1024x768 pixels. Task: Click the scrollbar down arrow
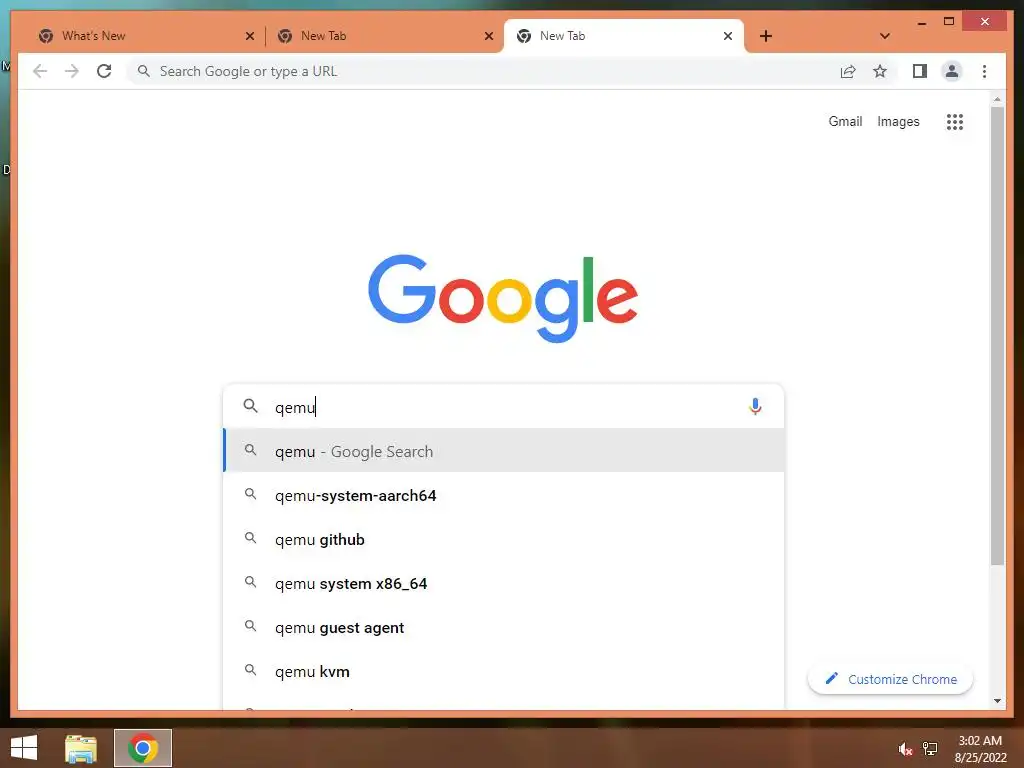point(997,701)
